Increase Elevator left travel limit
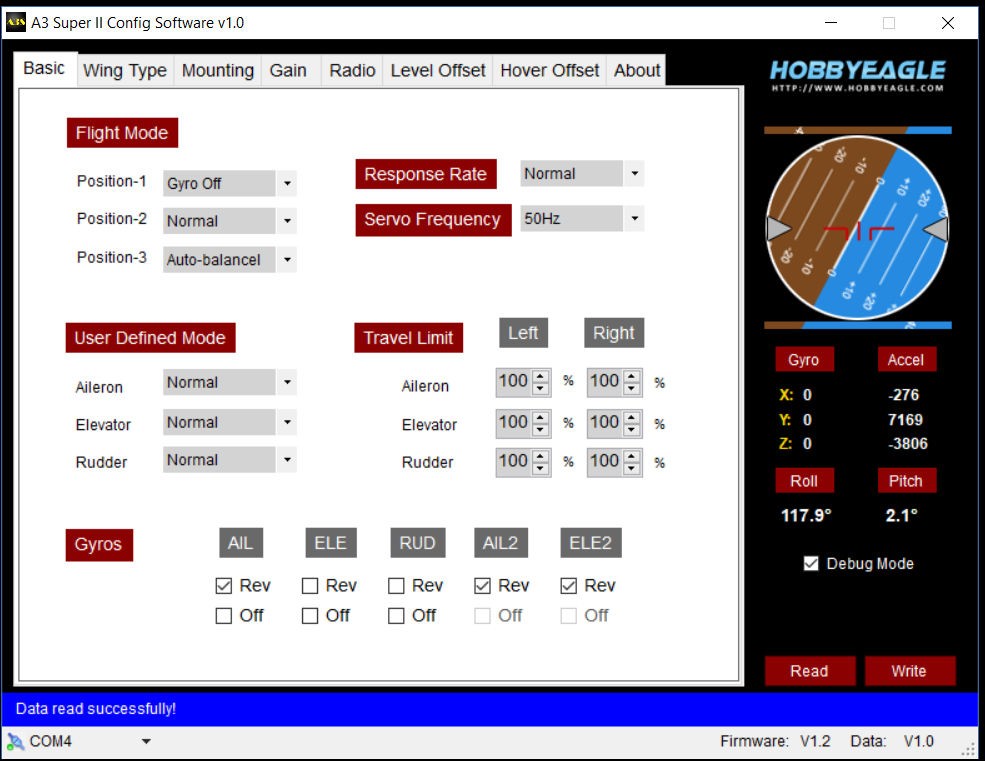This screenshot has height=761, width=985. coord(540,417)
